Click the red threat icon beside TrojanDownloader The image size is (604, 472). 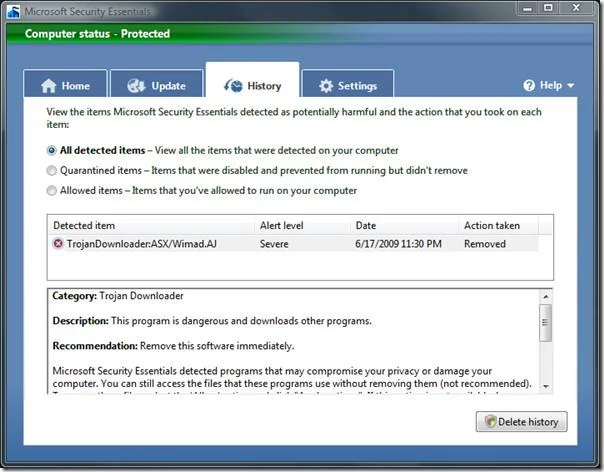tap(58, 244)
